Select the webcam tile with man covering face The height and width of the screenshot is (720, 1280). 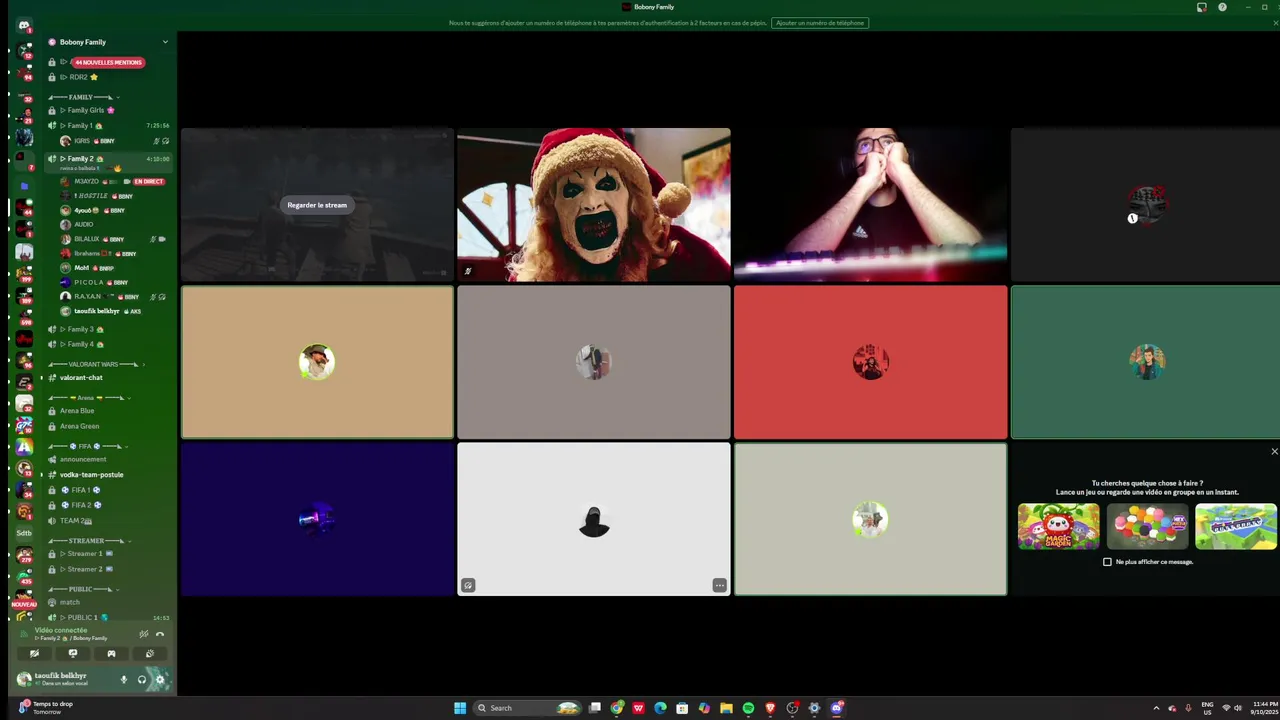(x=870, y=205)
